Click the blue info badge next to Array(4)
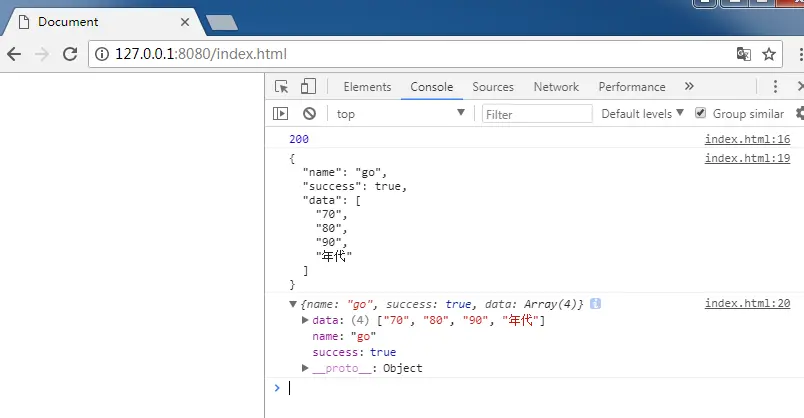This screenshot has width=804, height=418. [595, 304]
